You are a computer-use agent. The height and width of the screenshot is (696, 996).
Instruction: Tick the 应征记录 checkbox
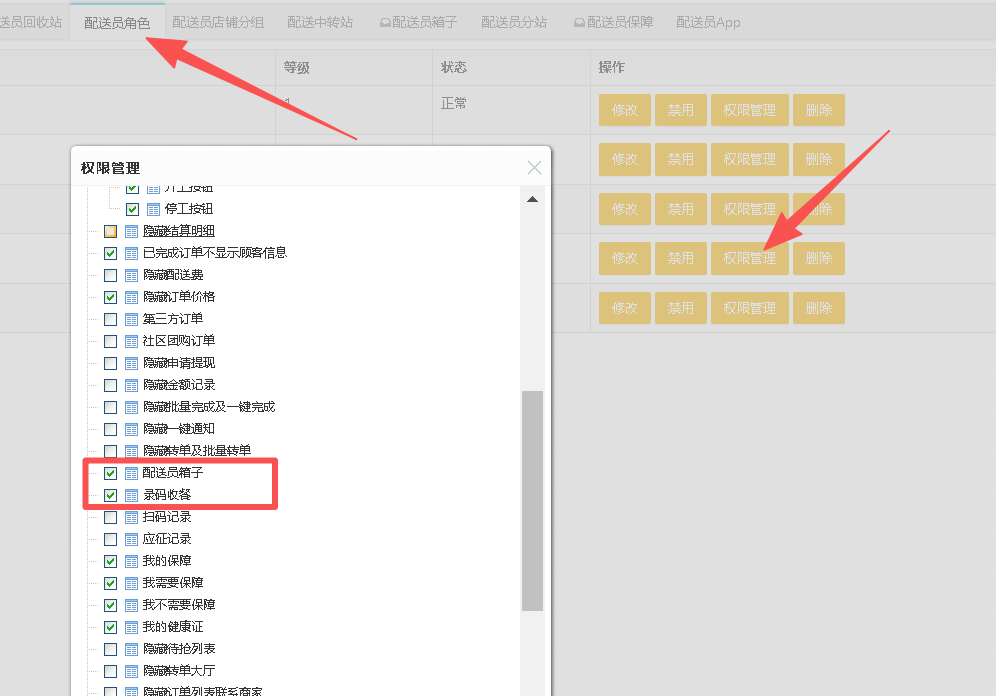point(110,539)
